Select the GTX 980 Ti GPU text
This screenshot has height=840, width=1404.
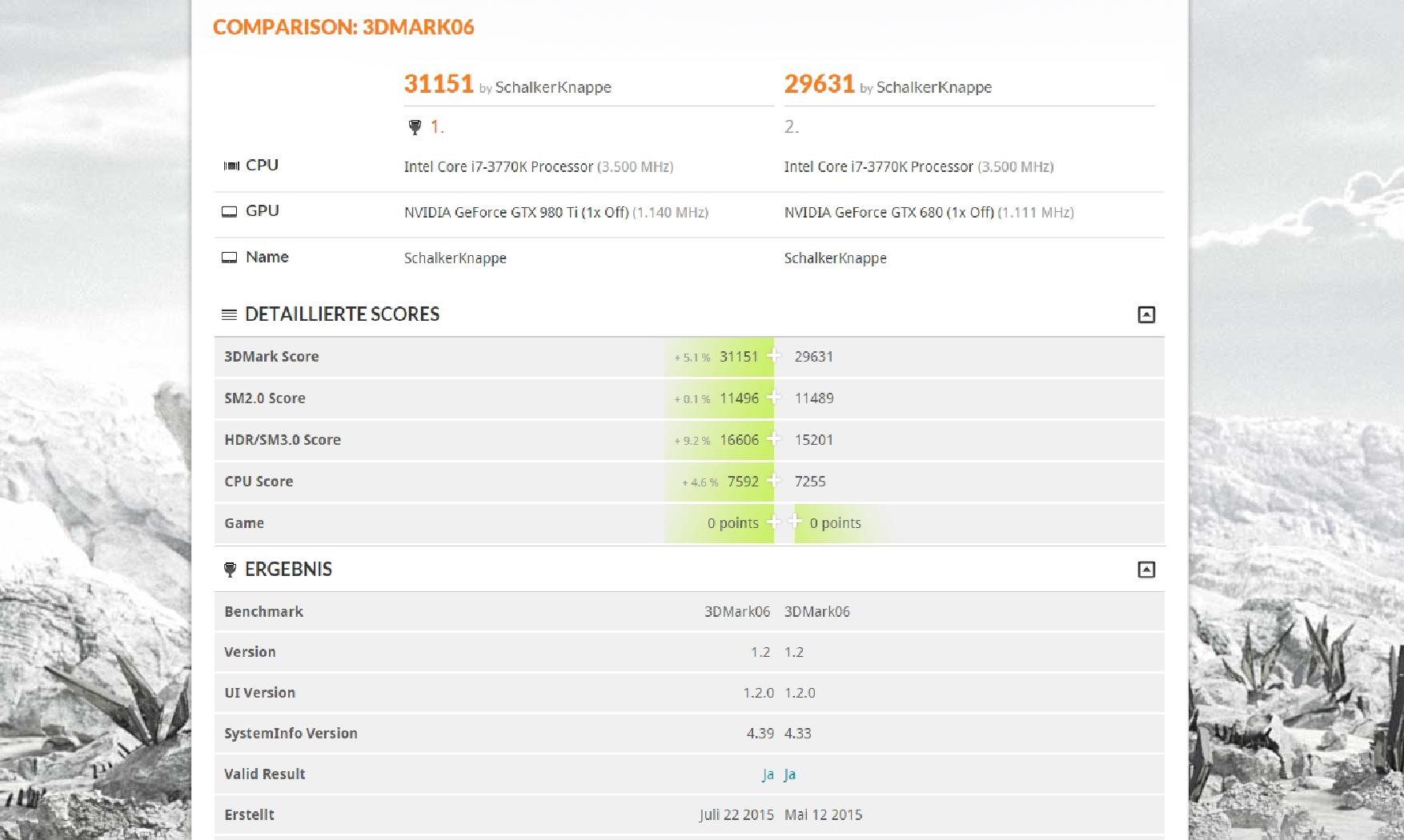[516, 213]
